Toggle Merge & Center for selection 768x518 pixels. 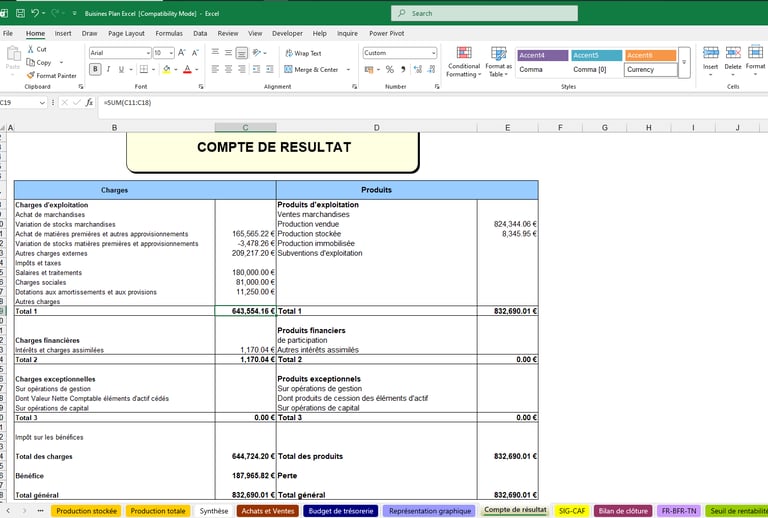pyautogui.click(x=312, y=70)
